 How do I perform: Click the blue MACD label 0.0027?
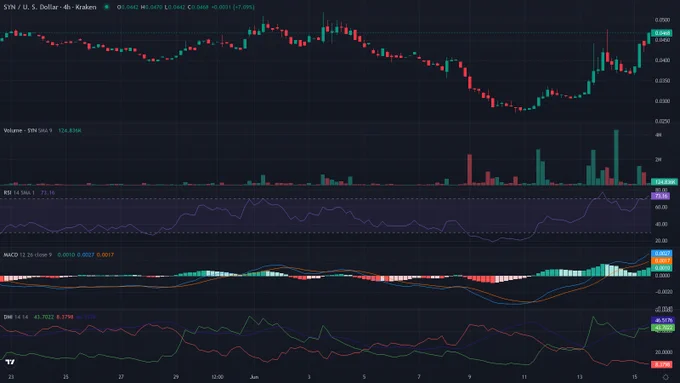(x=662, y=253)
